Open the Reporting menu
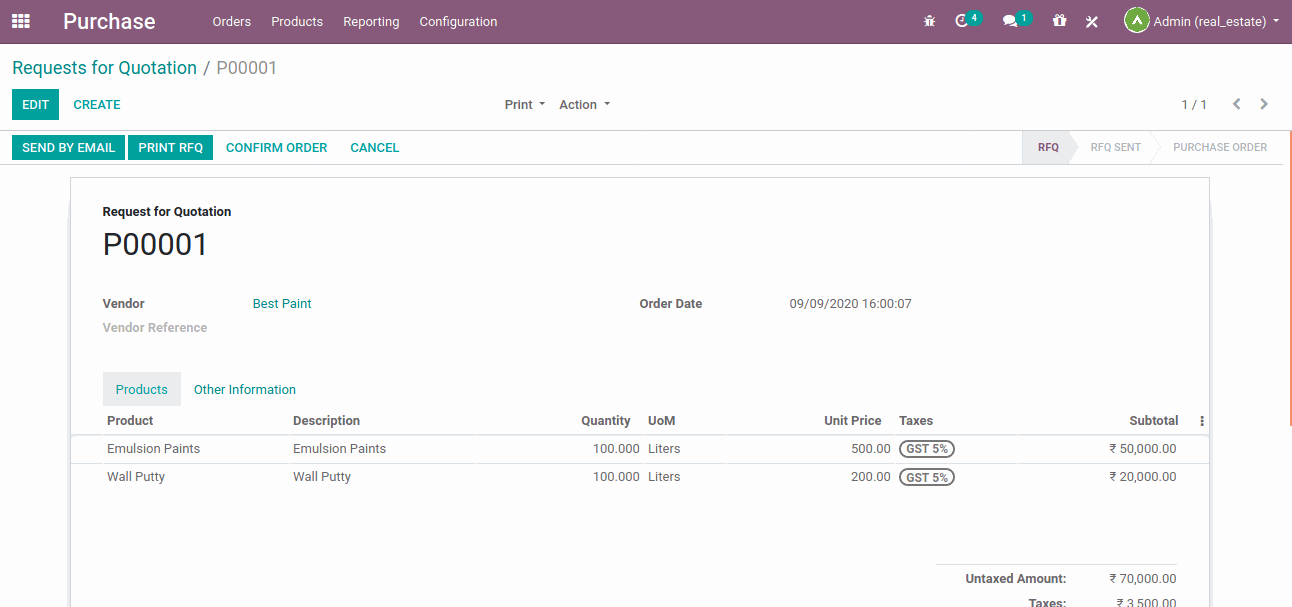The width and height of the screenshot is (1292, 607). (371, 21)
